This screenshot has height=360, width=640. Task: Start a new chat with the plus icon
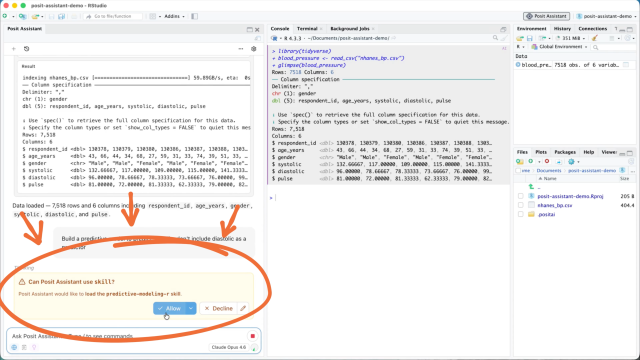13,49
